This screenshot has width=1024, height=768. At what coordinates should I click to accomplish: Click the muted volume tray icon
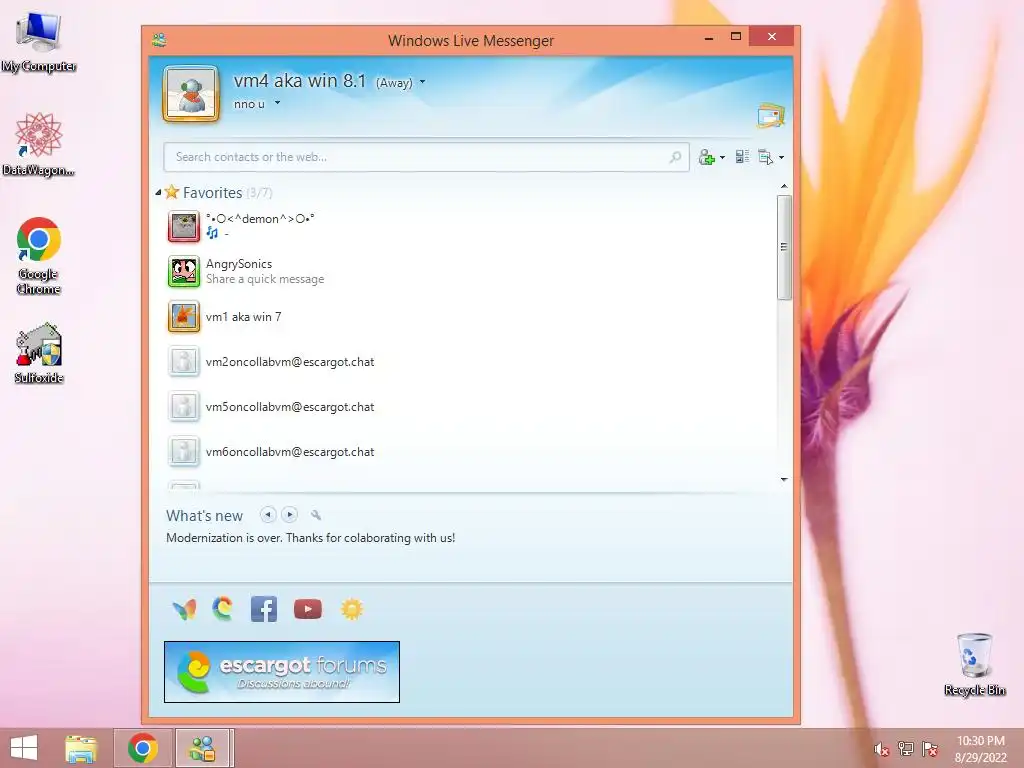tap(881, 749)
